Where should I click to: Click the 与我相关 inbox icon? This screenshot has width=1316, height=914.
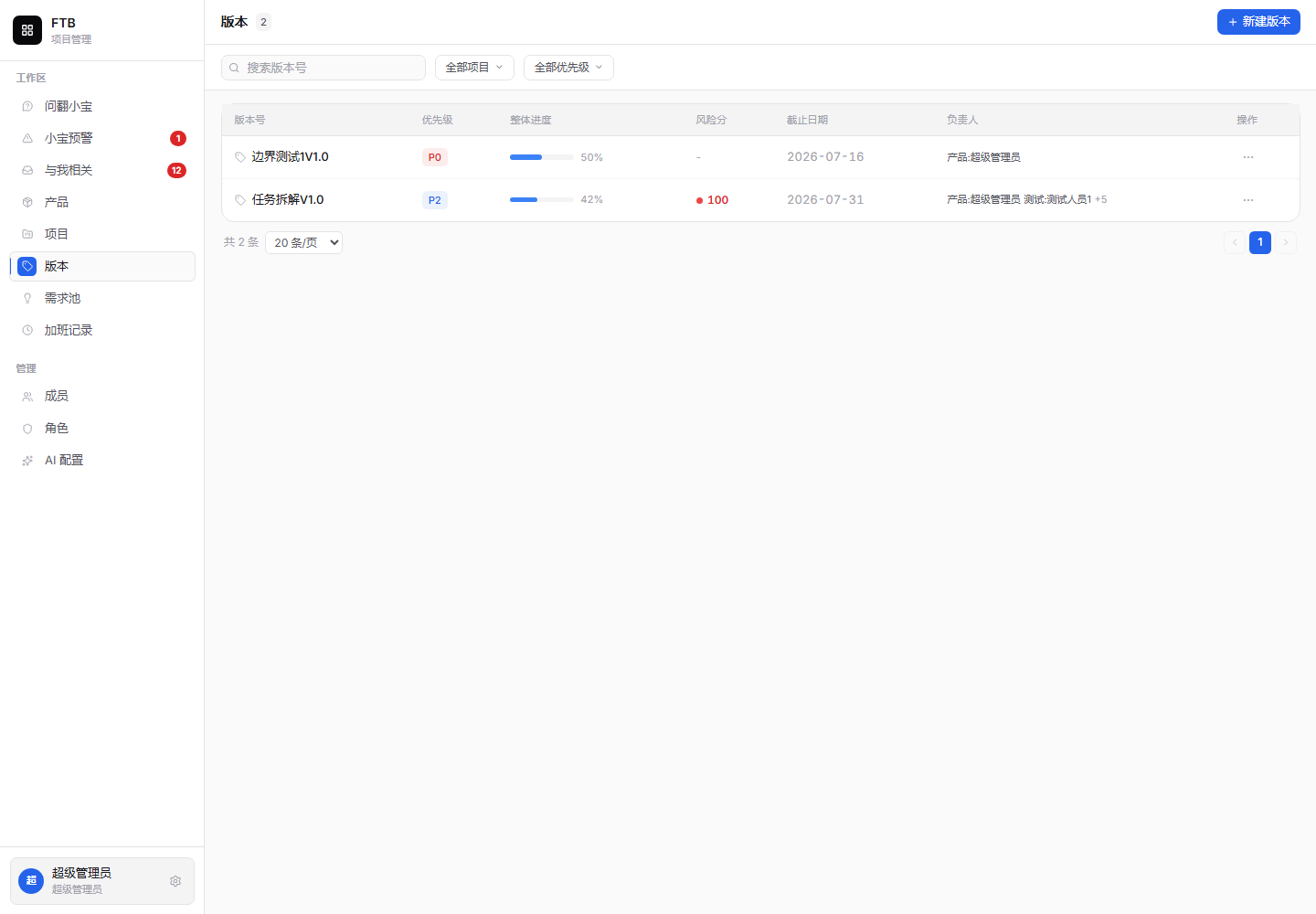tap(27, 171)
